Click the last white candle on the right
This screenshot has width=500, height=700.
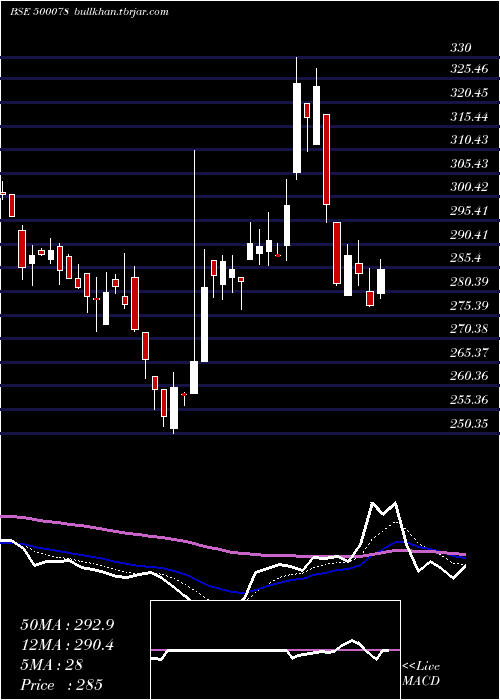[381, 281]
